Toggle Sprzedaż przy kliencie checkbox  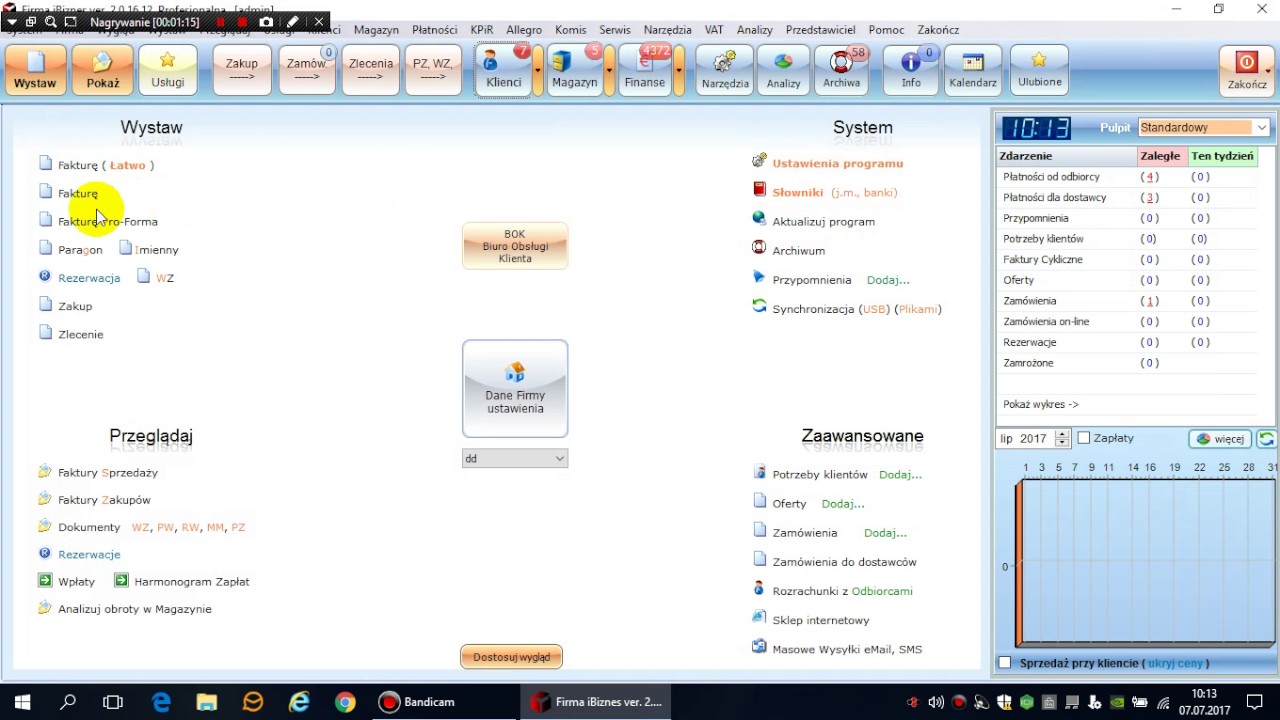coord(1005,663)
